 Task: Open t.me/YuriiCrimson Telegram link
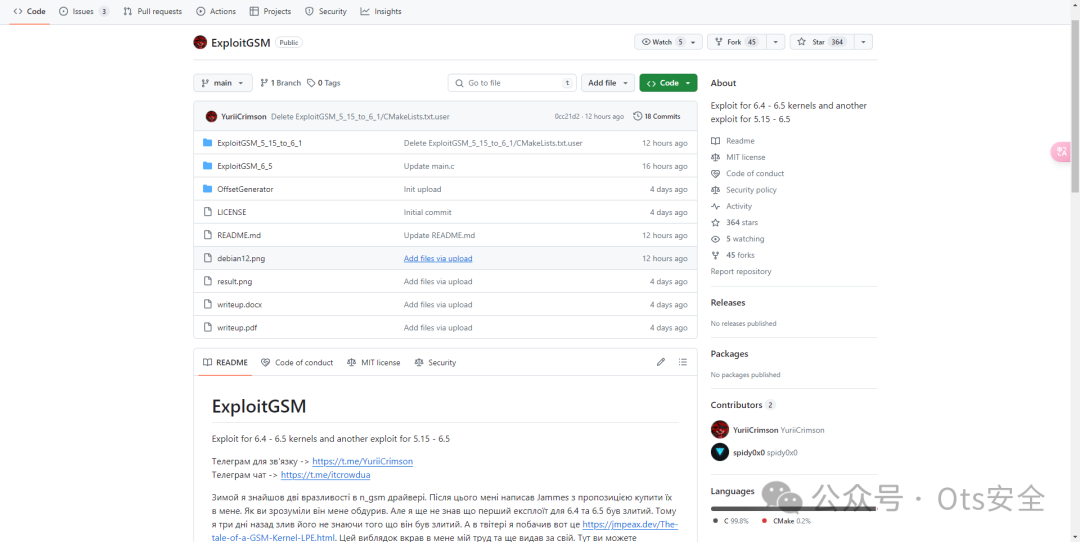(x=362, y=461)
